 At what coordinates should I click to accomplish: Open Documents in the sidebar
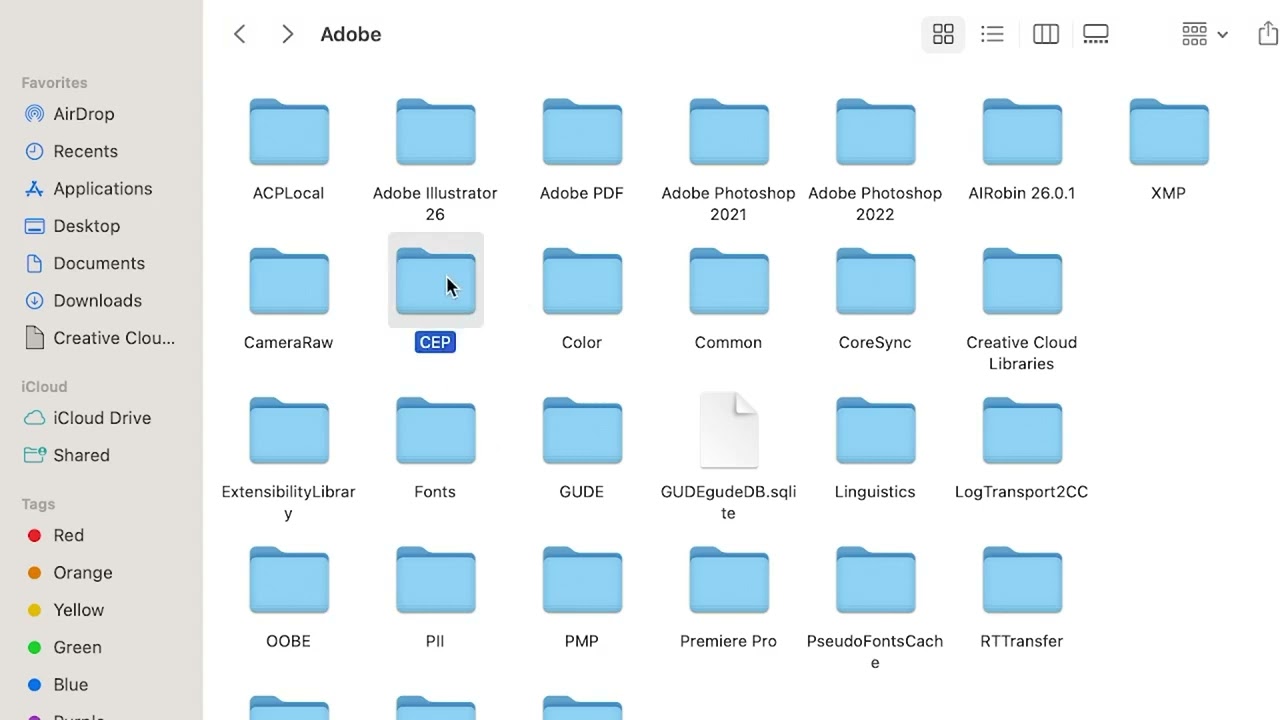(100, 263)
